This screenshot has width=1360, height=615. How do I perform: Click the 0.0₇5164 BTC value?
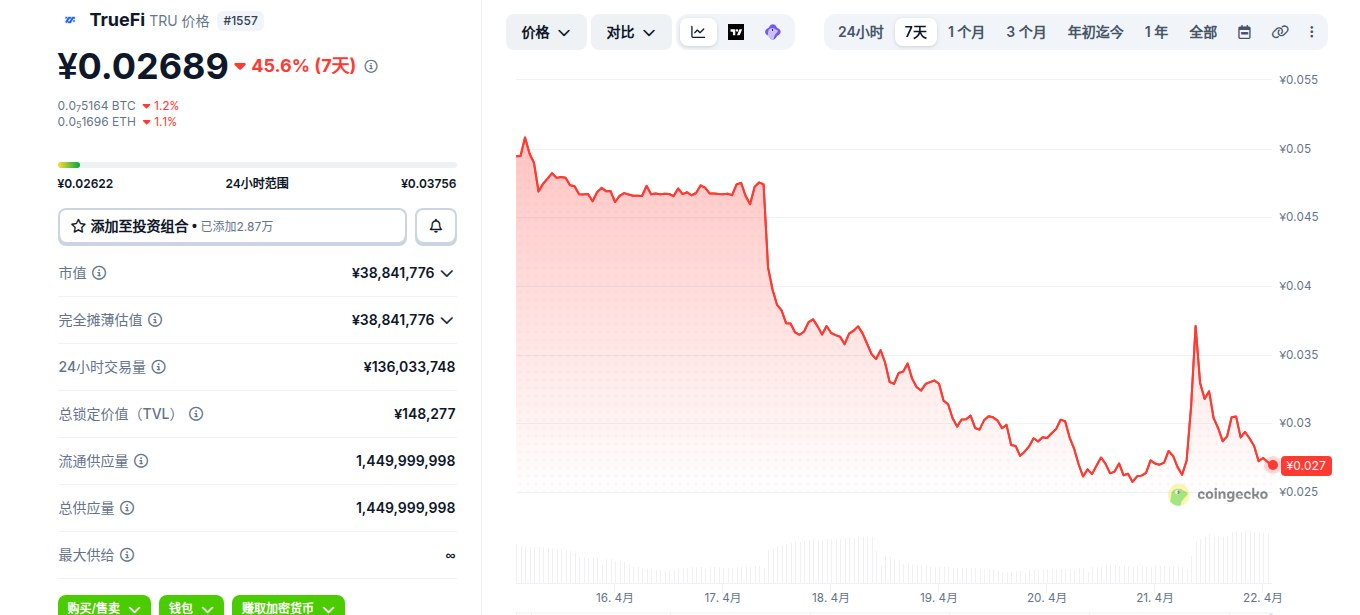(97, 105)
